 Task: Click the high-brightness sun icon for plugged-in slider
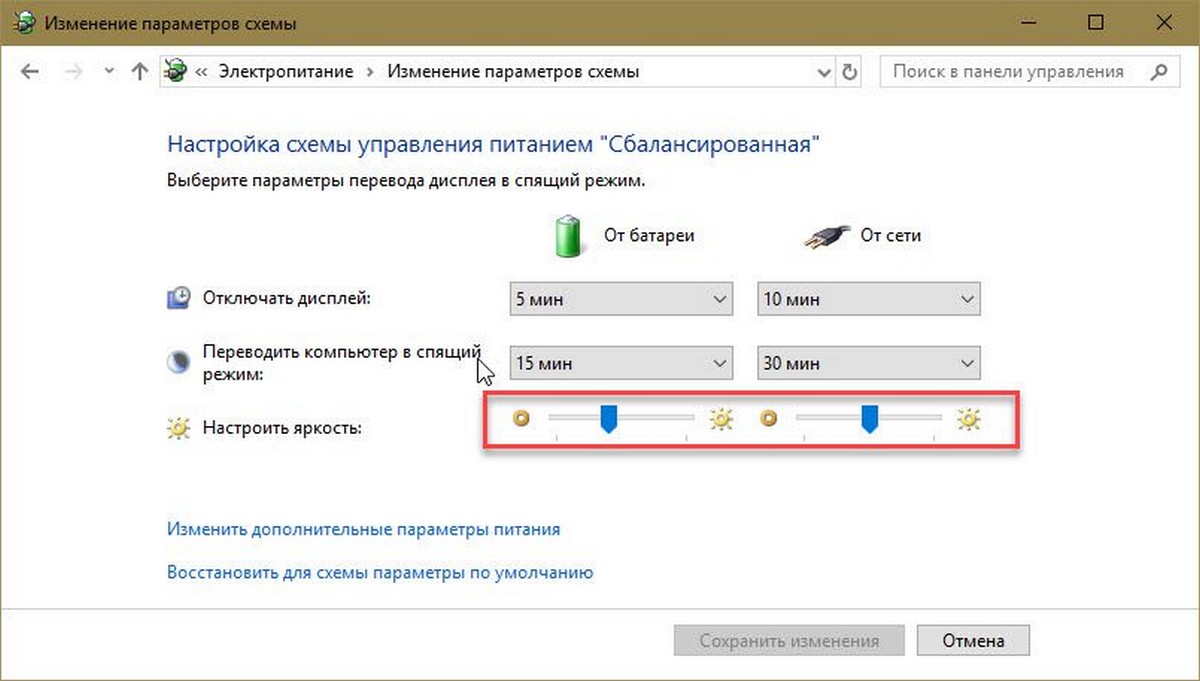coord(968,420)
